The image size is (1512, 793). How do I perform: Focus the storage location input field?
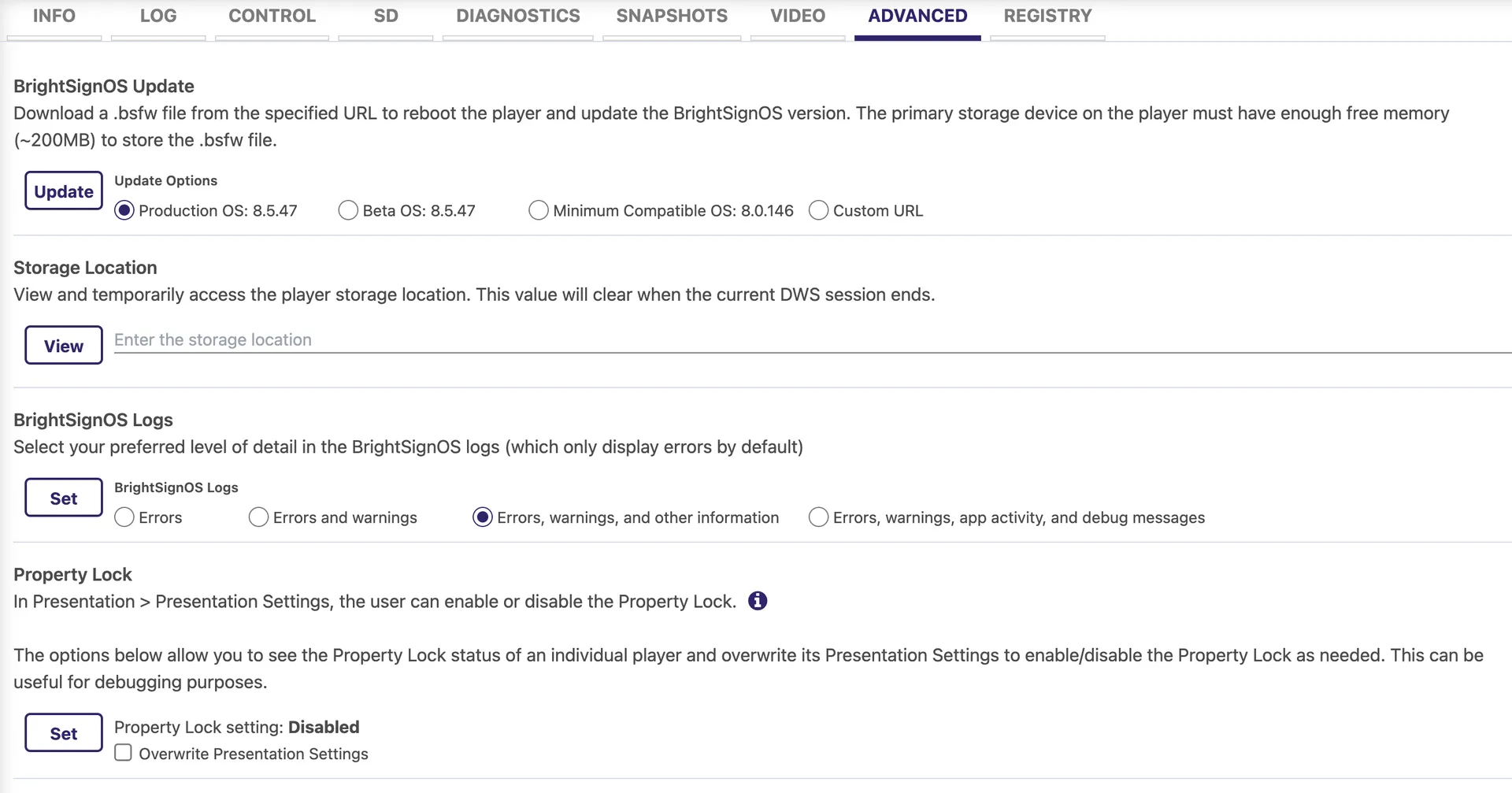pyautogui.click(x=813, y=340)
